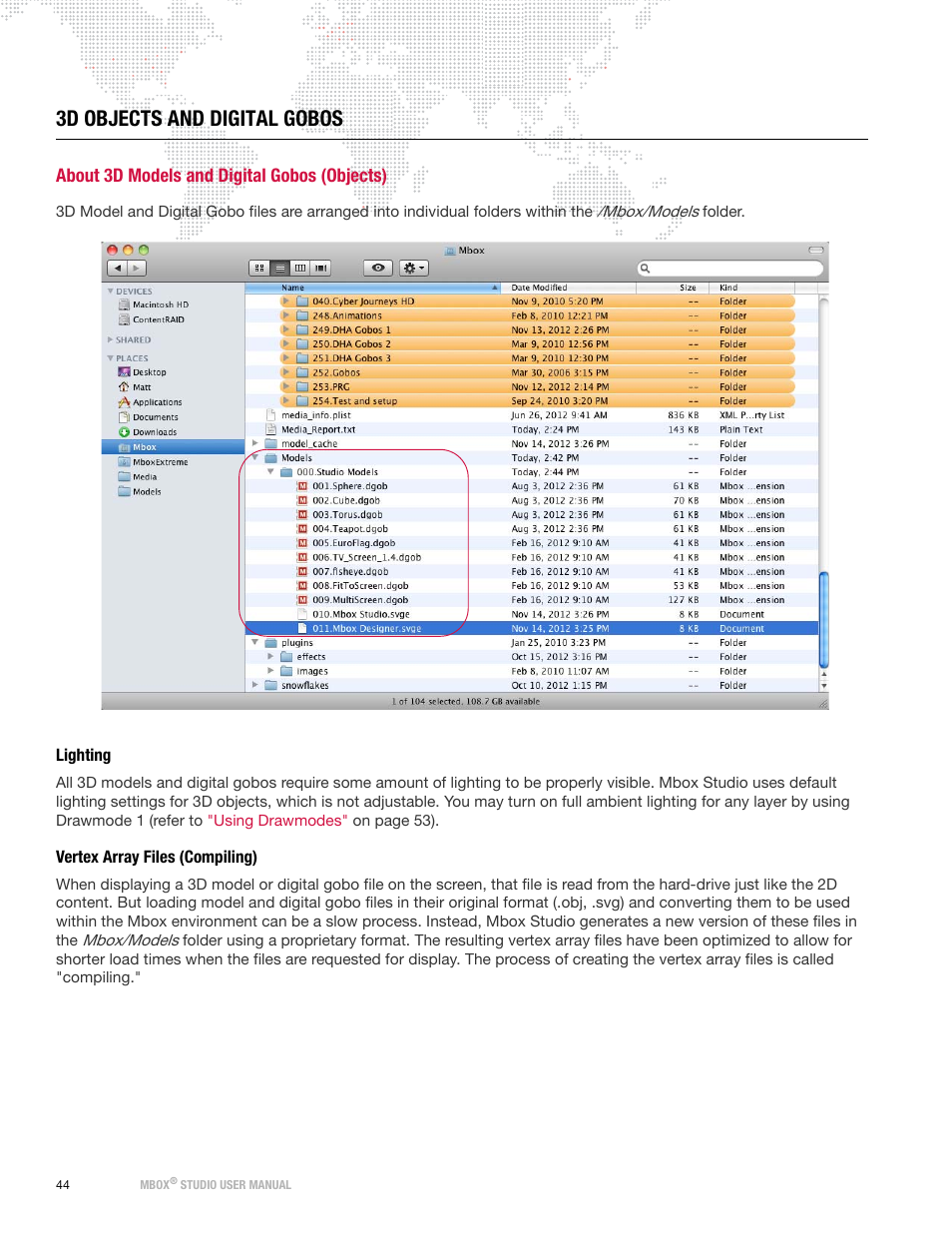Open Desktop from the sidebar

[x=143, y=372]
